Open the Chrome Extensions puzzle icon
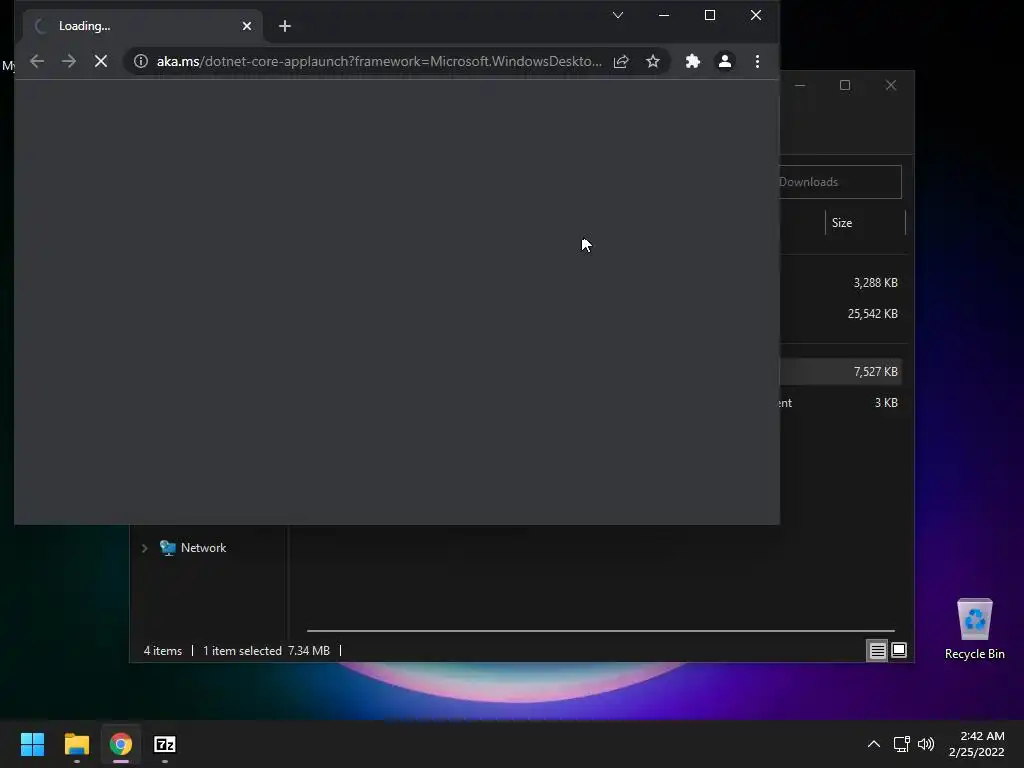 (x=693, y=61)
